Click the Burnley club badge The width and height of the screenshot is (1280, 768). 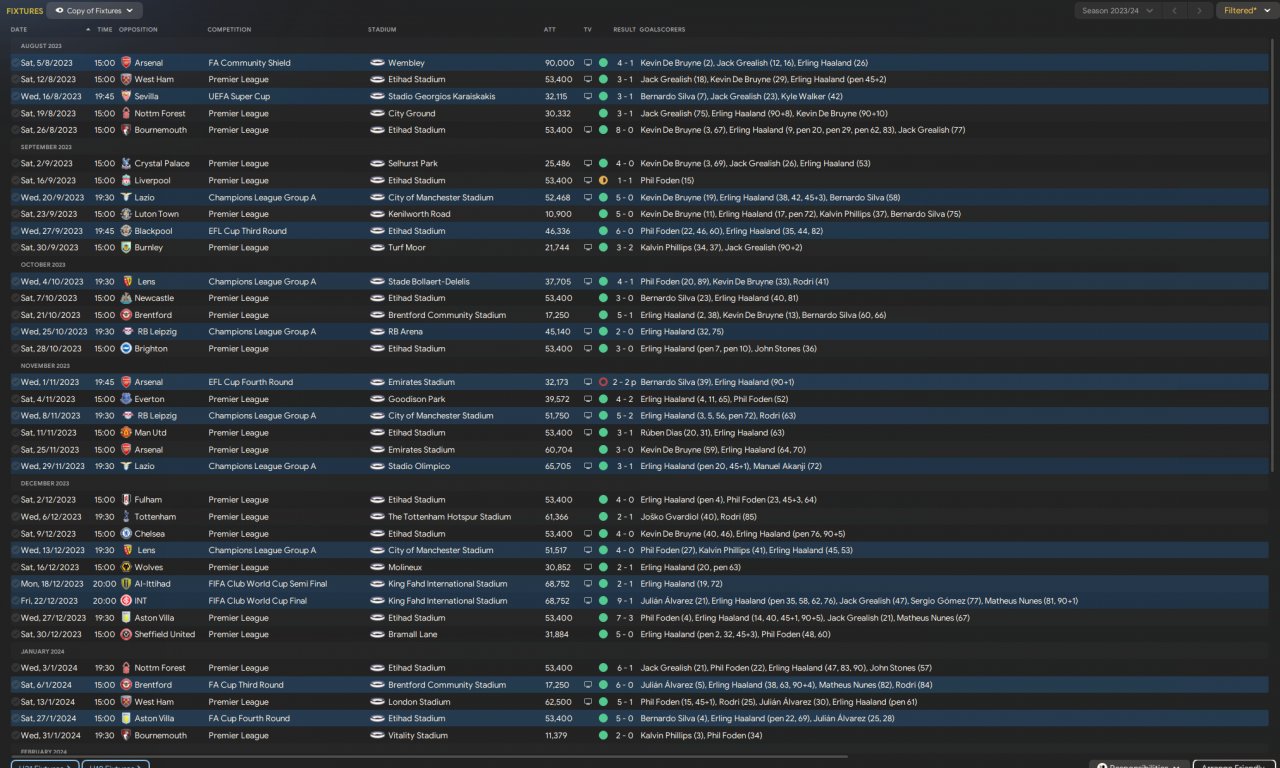(126, 248)
